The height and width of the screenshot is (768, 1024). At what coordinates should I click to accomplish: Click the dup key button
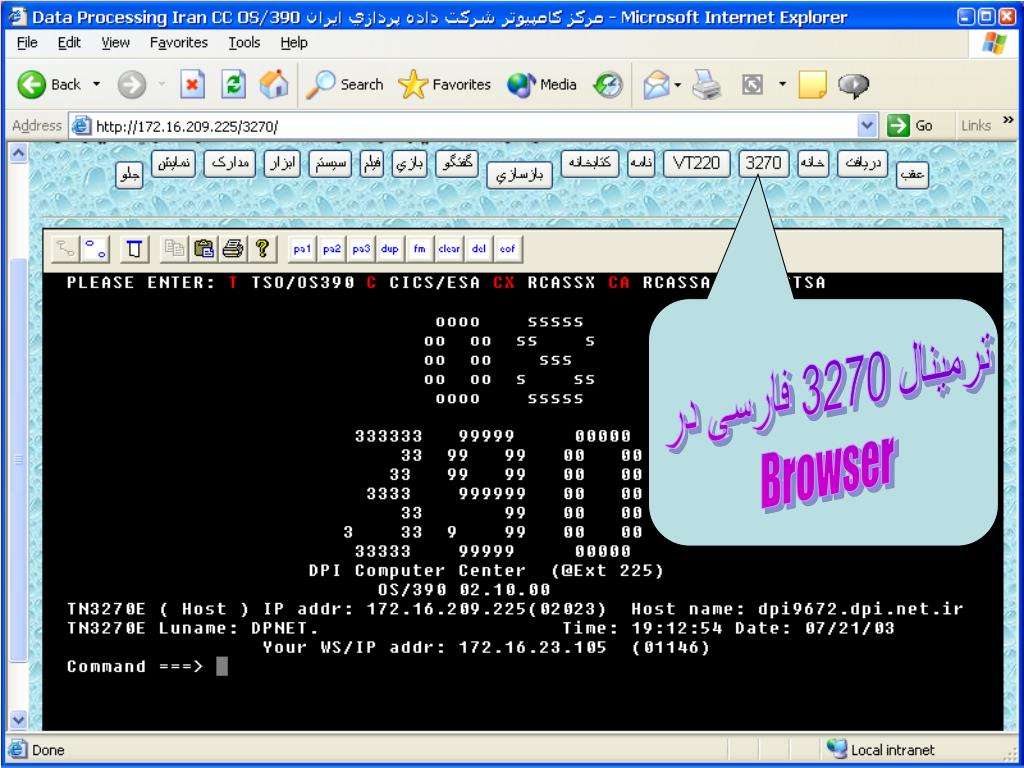(x=390, y=249)
